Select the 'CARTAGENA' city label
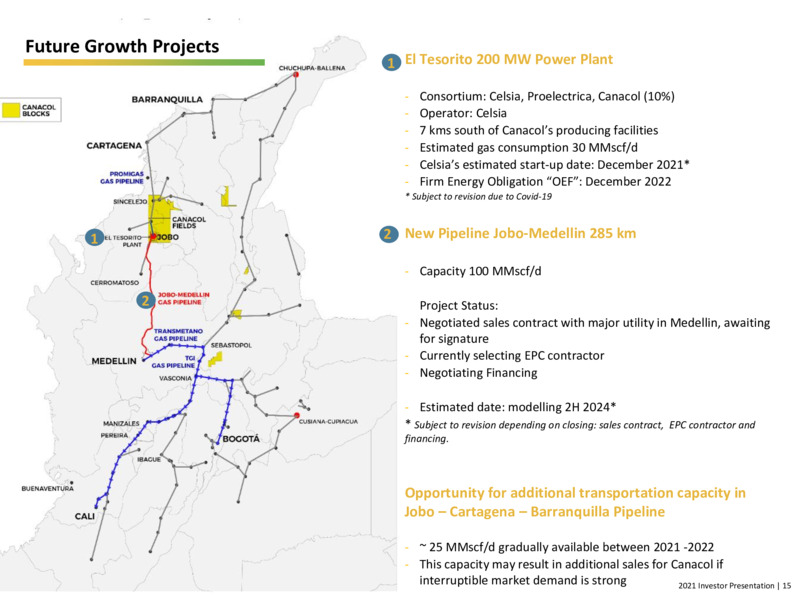This screenshot has height=600, width=800. click(114, 146)
